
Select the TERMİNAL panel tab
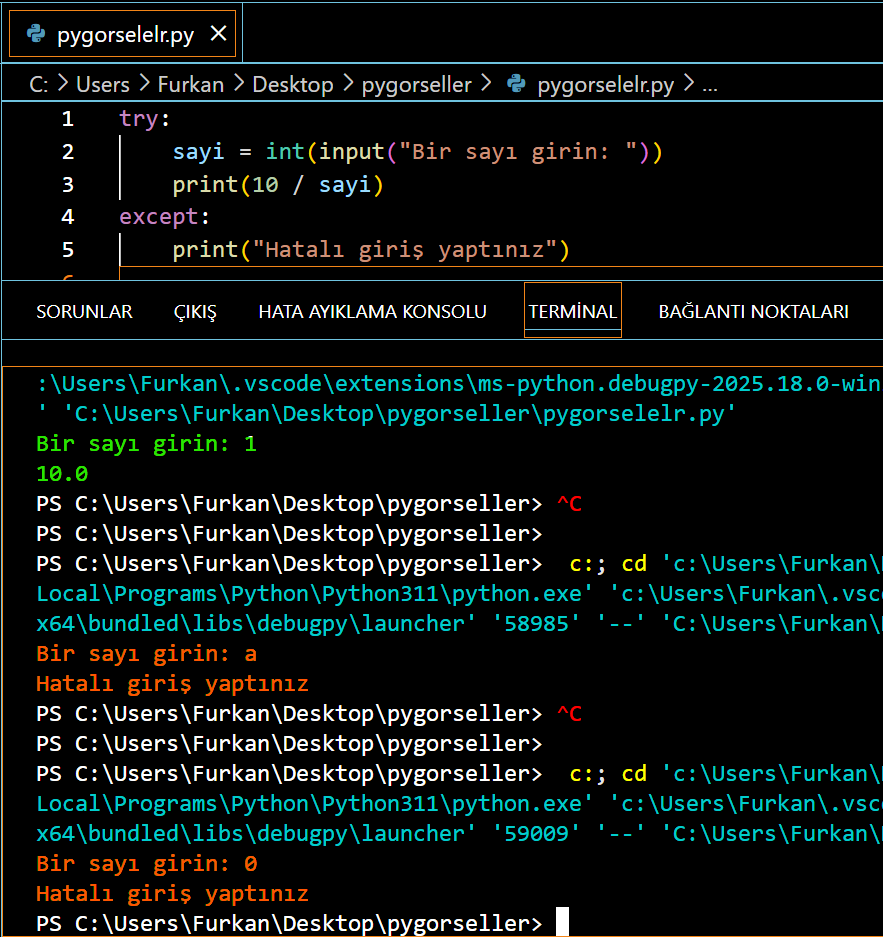click(572, 311)
